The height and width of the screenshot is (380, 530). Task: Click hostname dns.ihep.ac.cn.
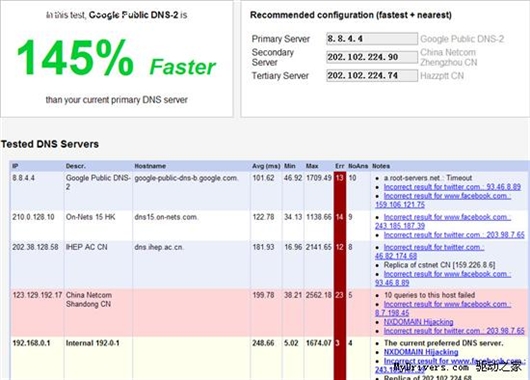coord(159,247)
